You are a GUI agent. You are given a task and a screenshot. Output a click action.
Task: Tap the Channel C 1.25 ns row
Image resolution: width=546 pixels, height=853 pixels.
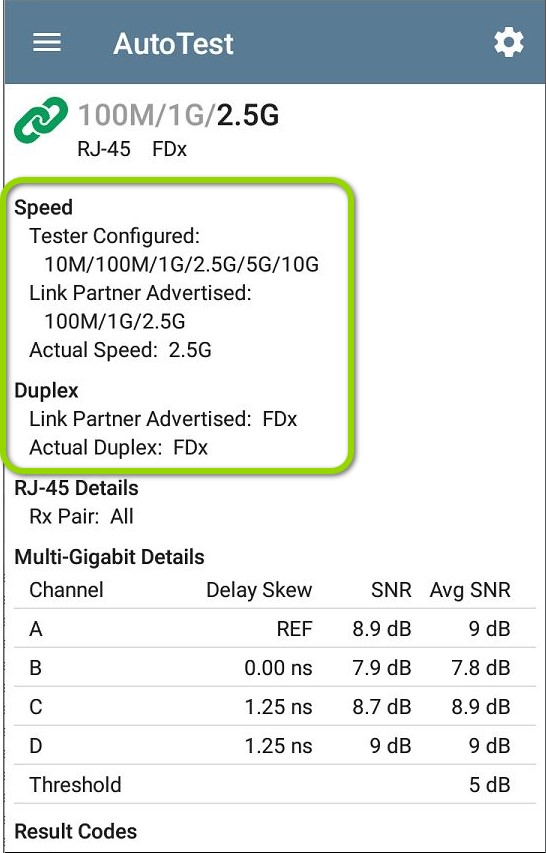(275, 707)
